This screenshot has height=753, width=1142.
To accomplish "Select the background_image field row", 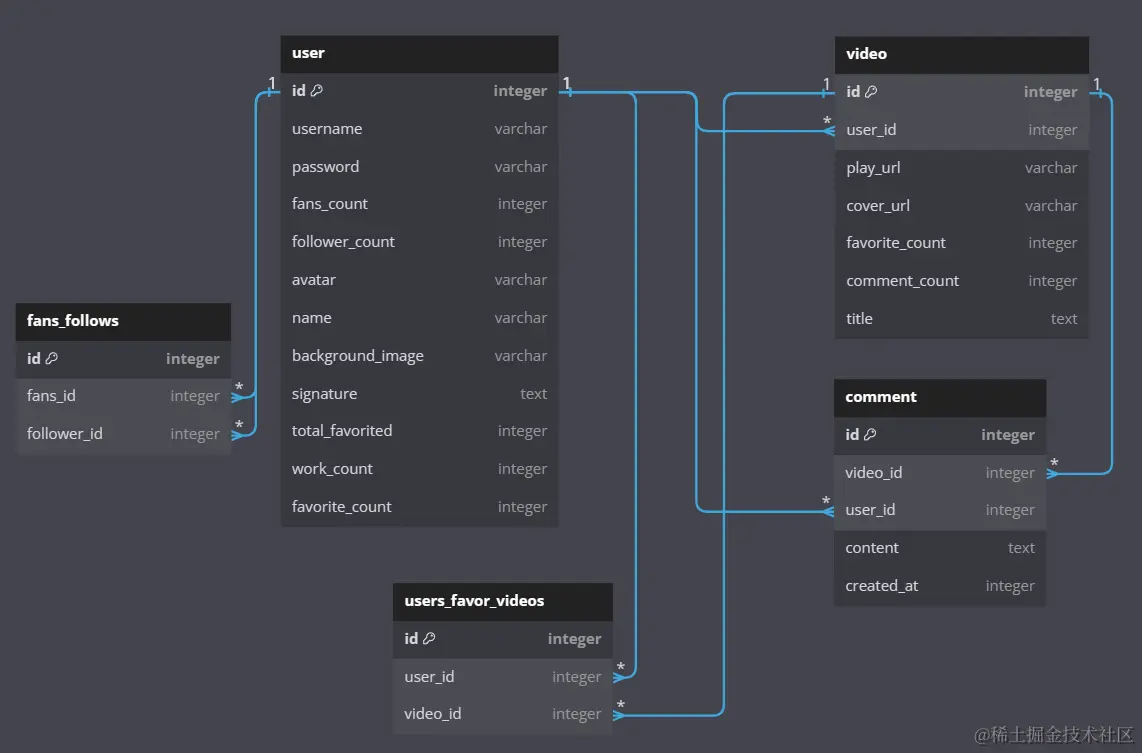I will pyautogui.click(x=420, y=355).
